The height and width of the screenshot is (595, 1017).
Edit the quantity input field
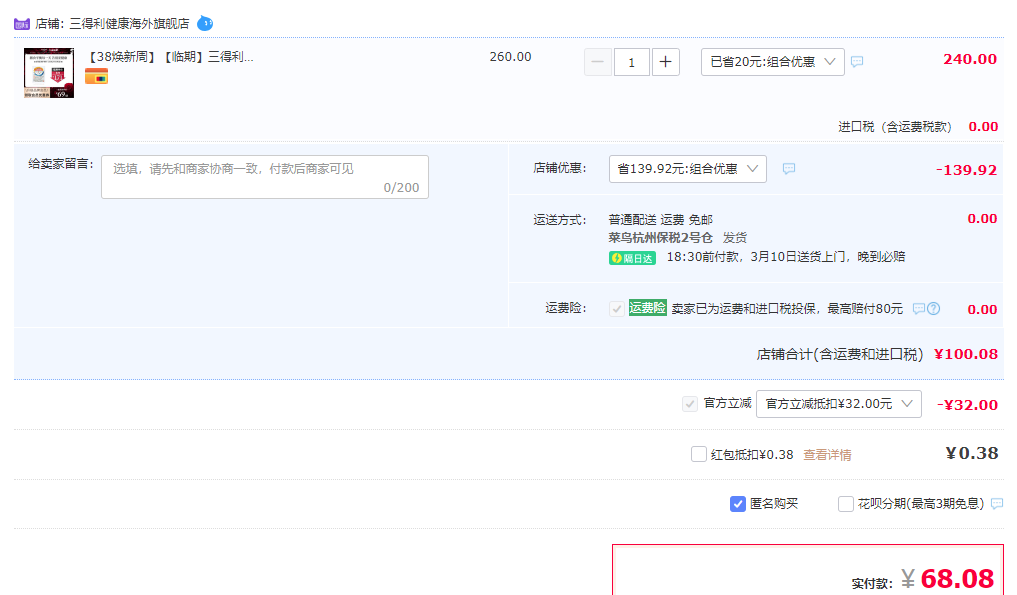(x=631, y=62)
